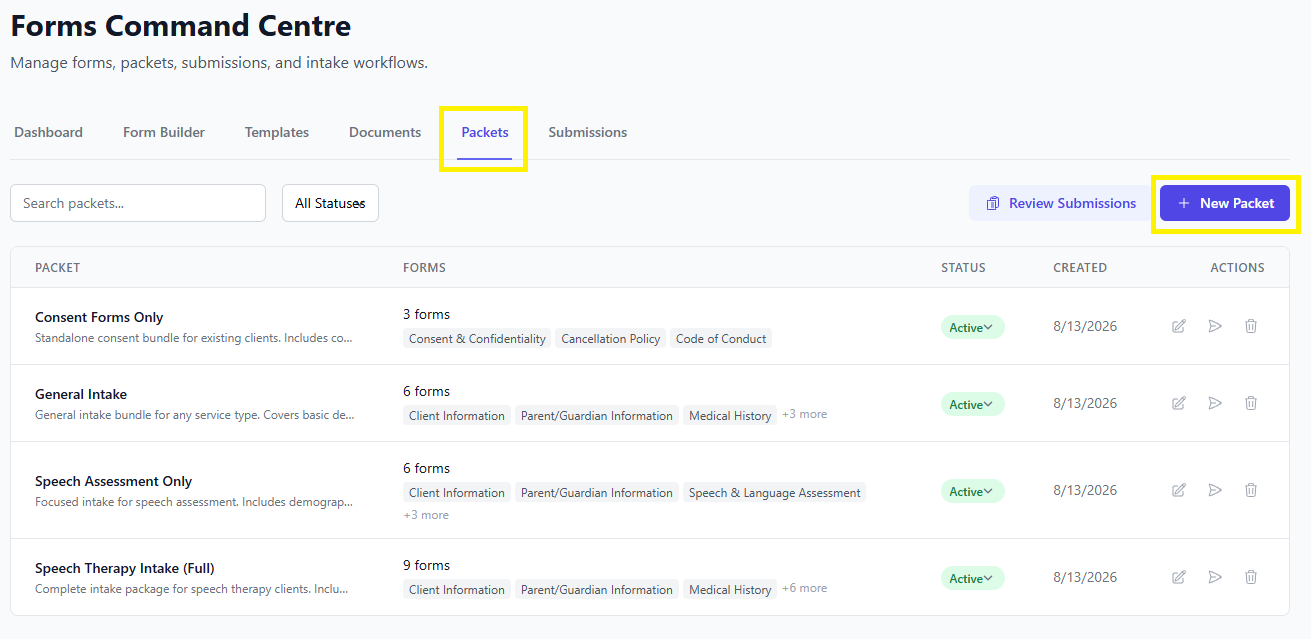Switch to the Dashboard tab
This screenshot has height=639, width=1311.
(48, 132)
